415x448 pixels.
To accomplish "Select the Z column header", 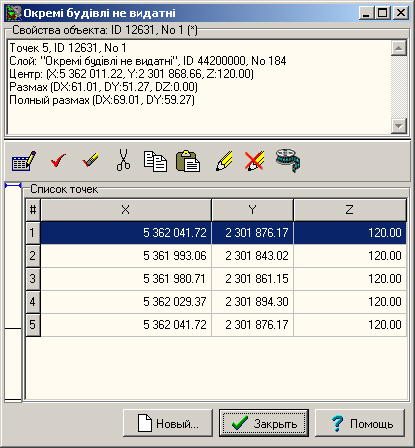I will tap(350, 210).
